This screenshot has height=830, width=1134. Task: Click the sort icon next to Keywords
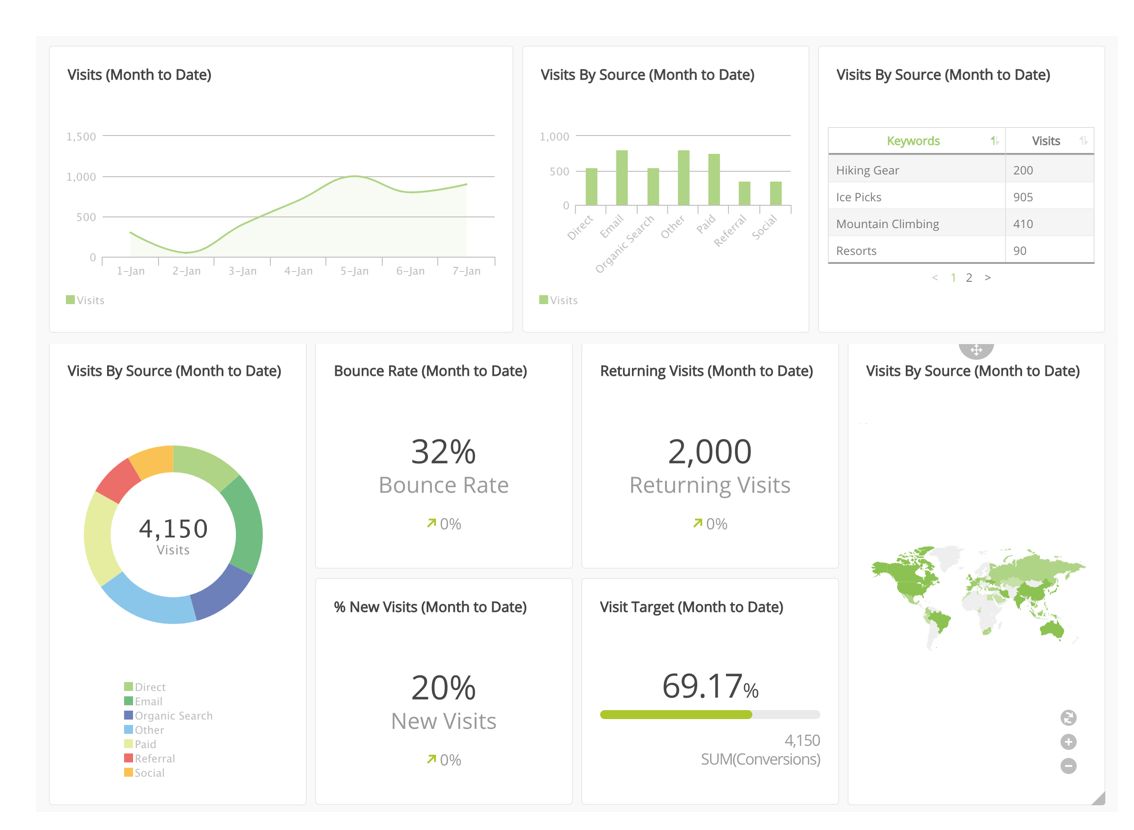pos(993,140)
